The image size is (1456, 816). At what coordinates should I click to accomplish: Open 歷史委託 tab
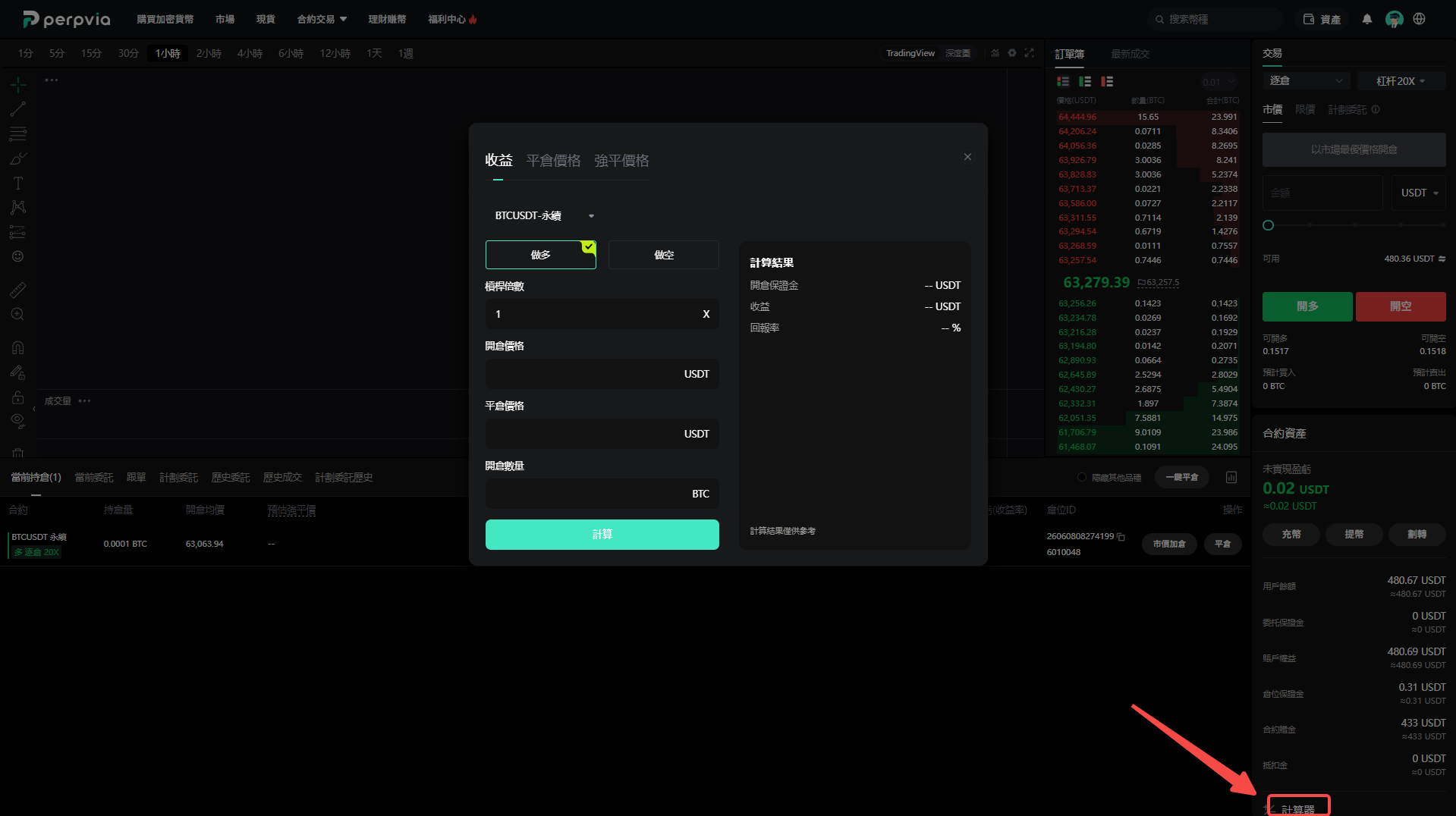231,477
